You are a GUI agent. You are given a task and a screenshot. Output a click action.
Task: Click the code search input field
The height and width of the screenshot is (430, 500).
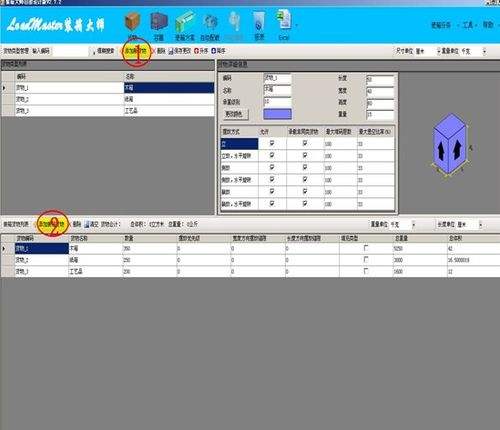click(71, 51)
